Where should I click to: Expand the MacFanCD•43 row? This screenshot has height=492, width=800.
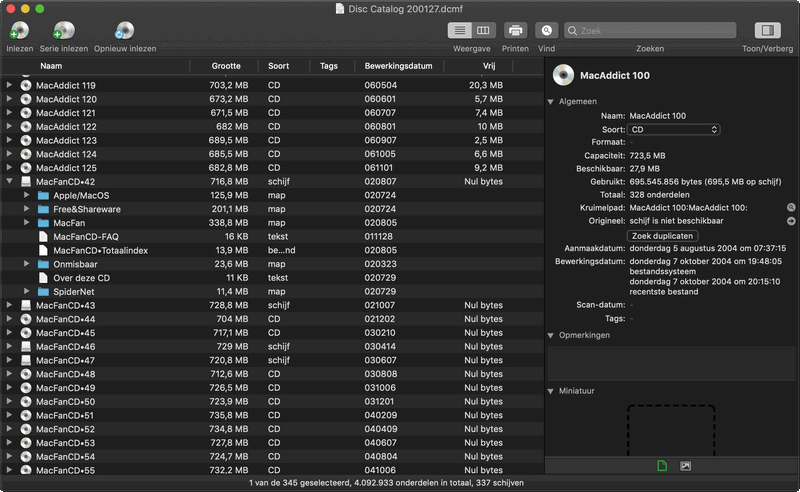9,305
